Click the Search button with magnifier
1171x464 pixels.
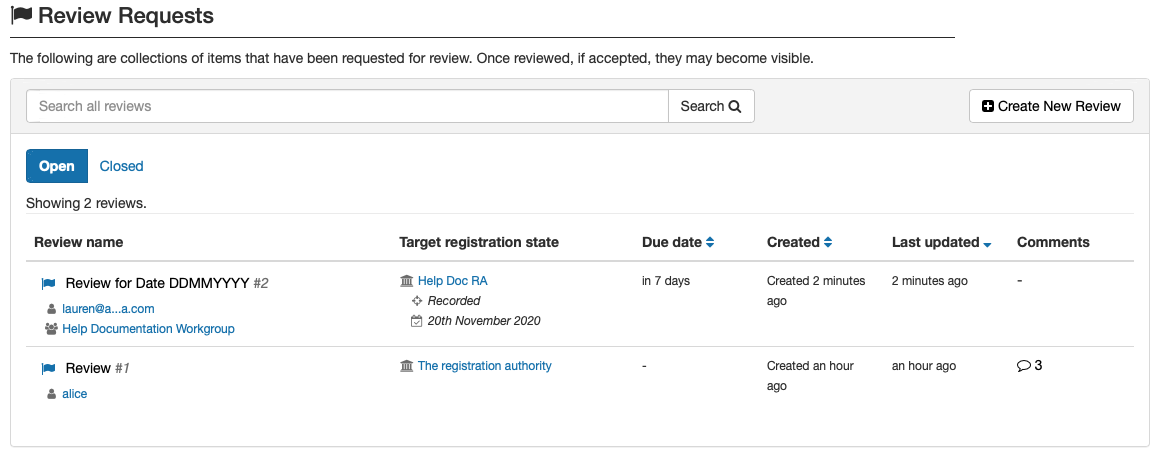711,106
